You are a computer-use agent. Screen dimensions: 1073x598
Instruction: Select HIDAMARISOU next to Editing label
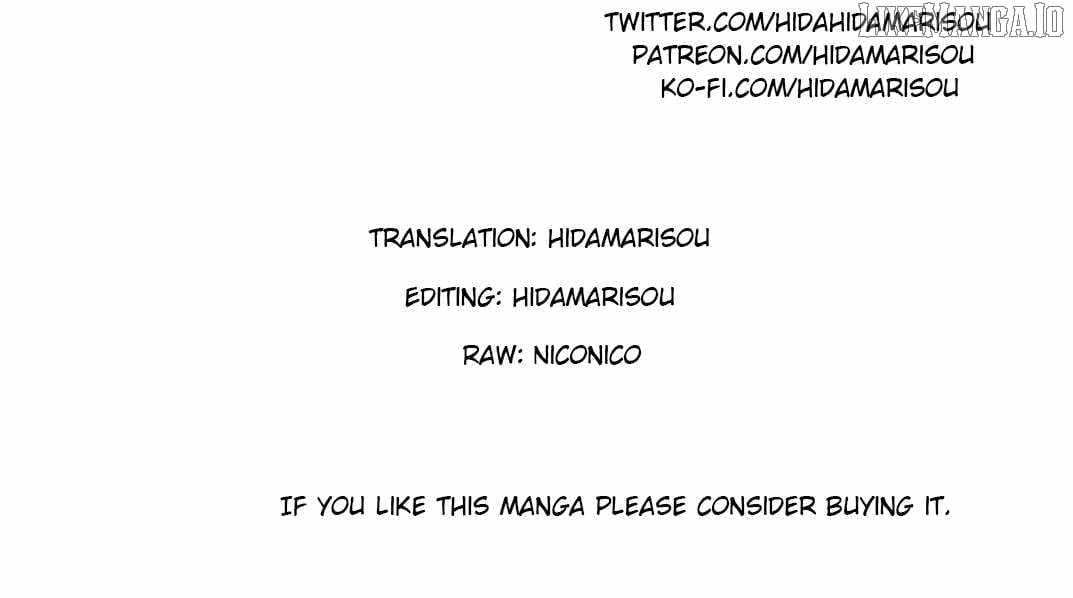[593, 297]
